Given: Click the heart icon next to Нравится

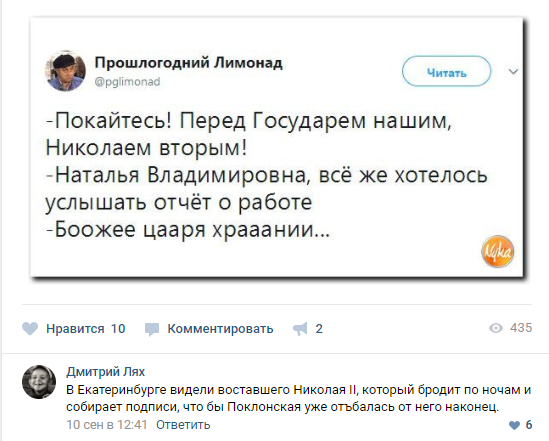Looking at the screenshot, I should point(30,329).
